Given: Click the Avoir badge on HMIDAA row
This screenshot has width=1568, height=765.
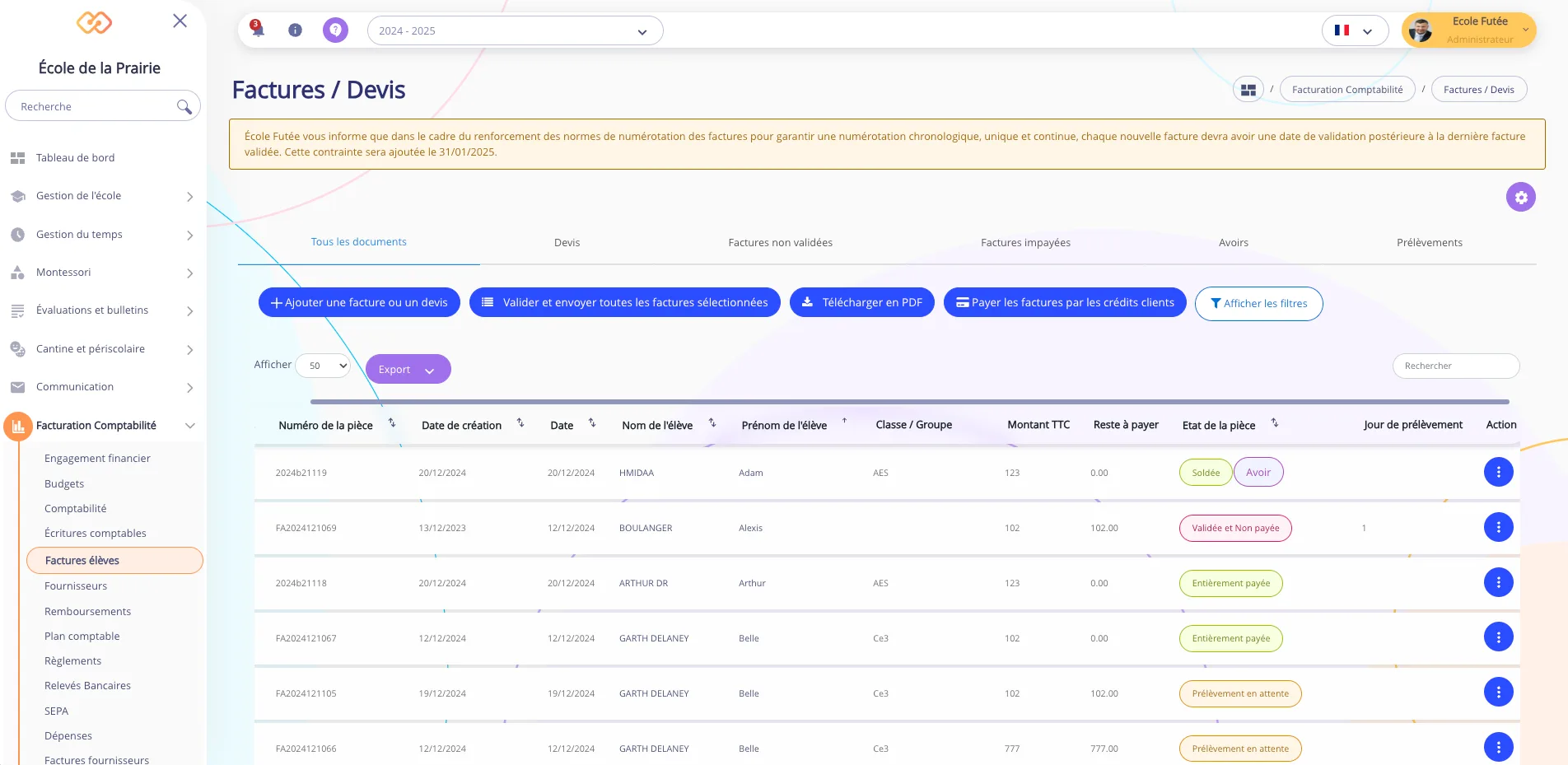Looking at the screenshot, I should point(1258,472).
